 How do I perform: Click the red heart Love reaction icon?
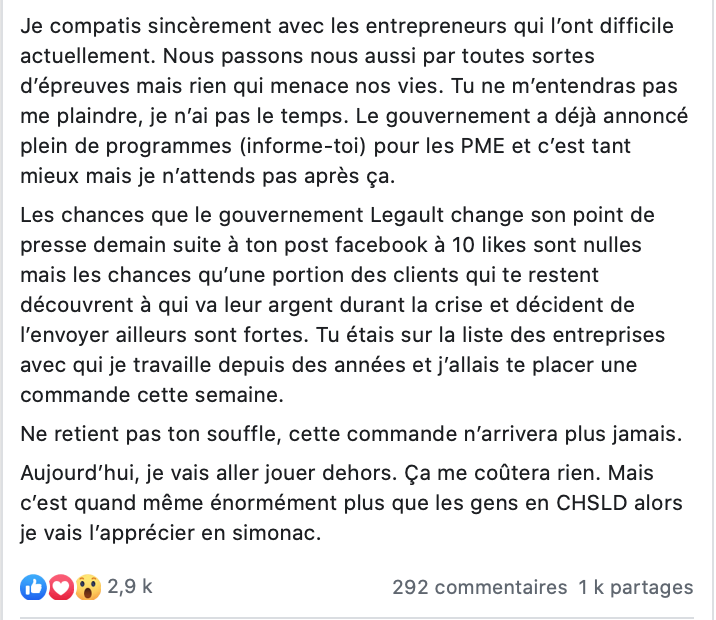61,587
